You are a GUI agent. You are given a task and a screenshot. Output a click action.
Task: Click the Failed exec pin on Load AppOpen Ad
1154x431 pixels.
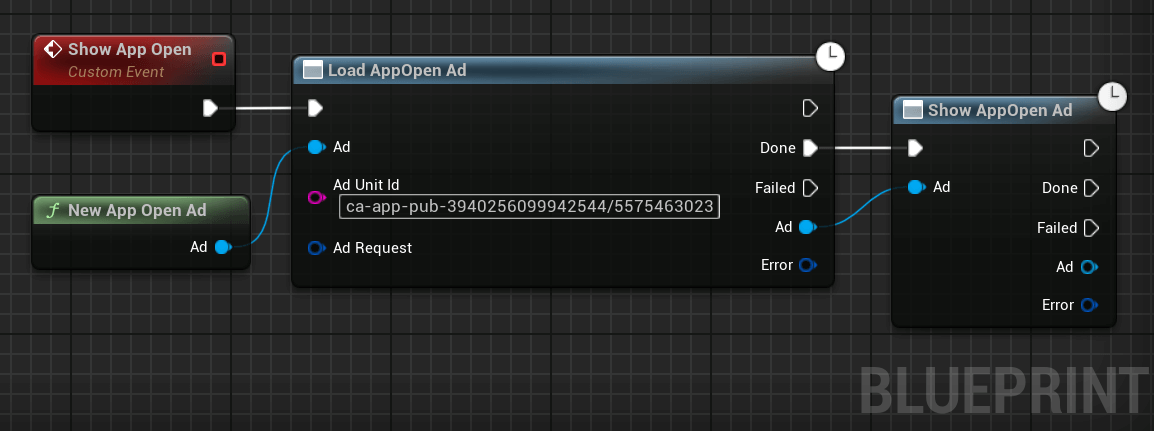pos(810,188)
